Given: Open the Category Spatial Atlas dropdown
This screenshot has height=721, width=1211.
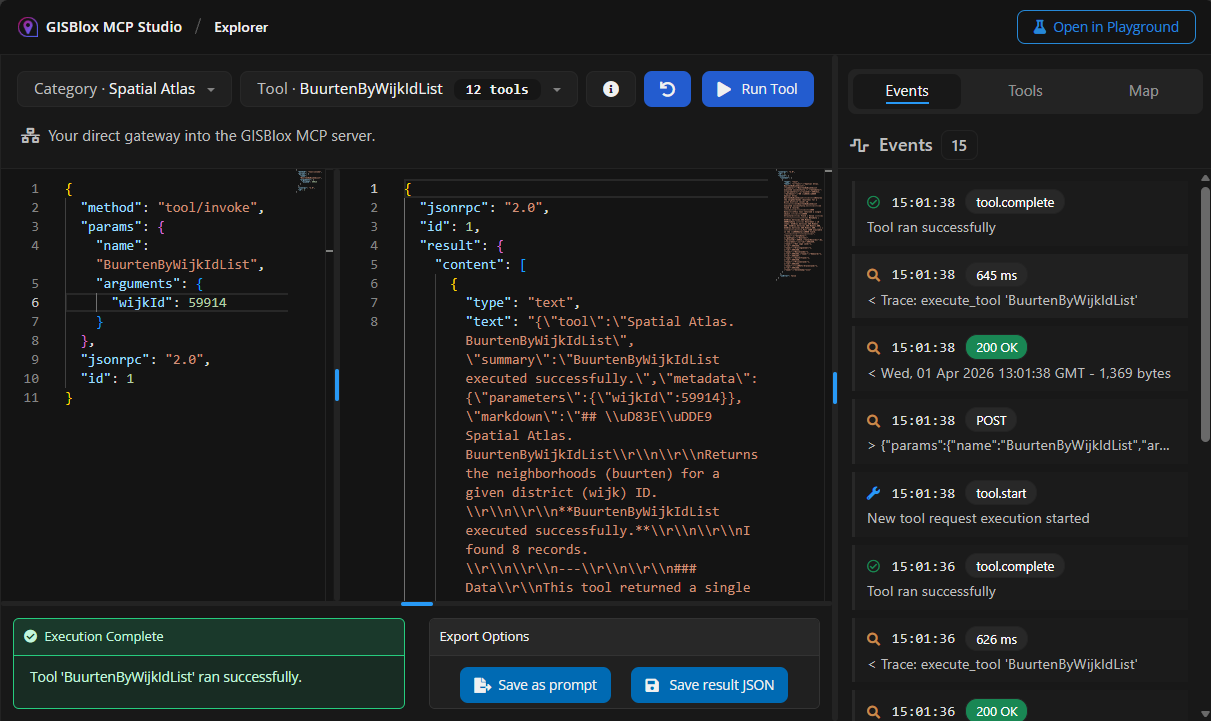Looking at the screenshot, I should (x=124, y=89).
